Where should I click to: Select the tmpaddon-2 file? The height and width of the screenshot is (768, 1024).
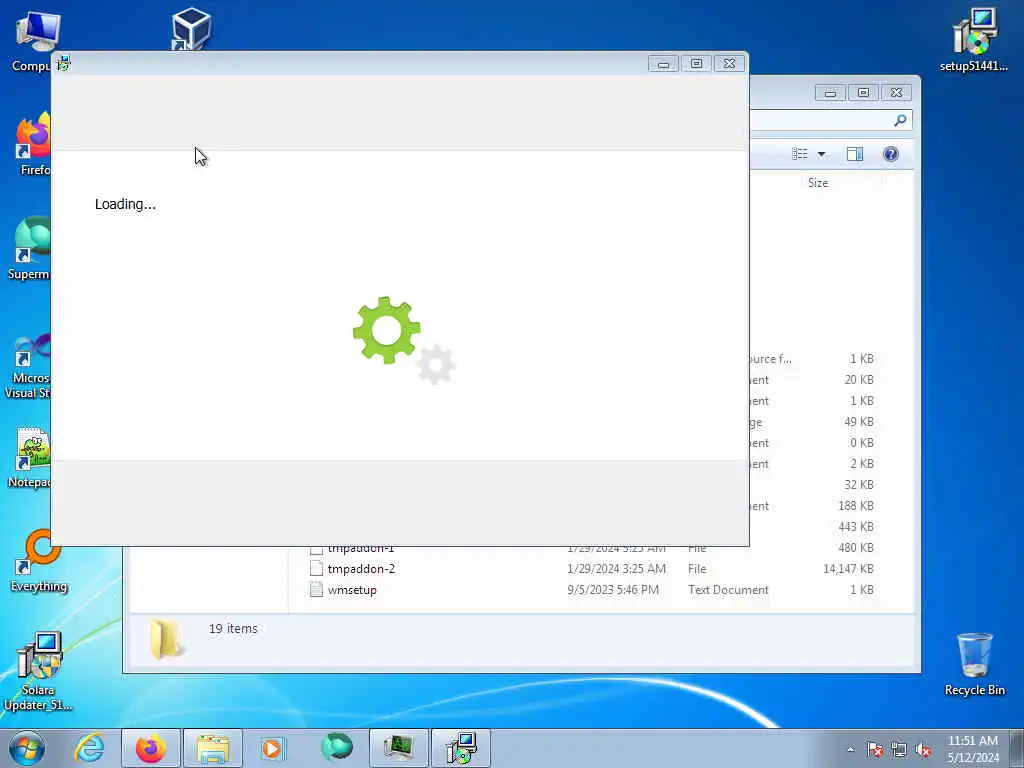tap(361, 569)
